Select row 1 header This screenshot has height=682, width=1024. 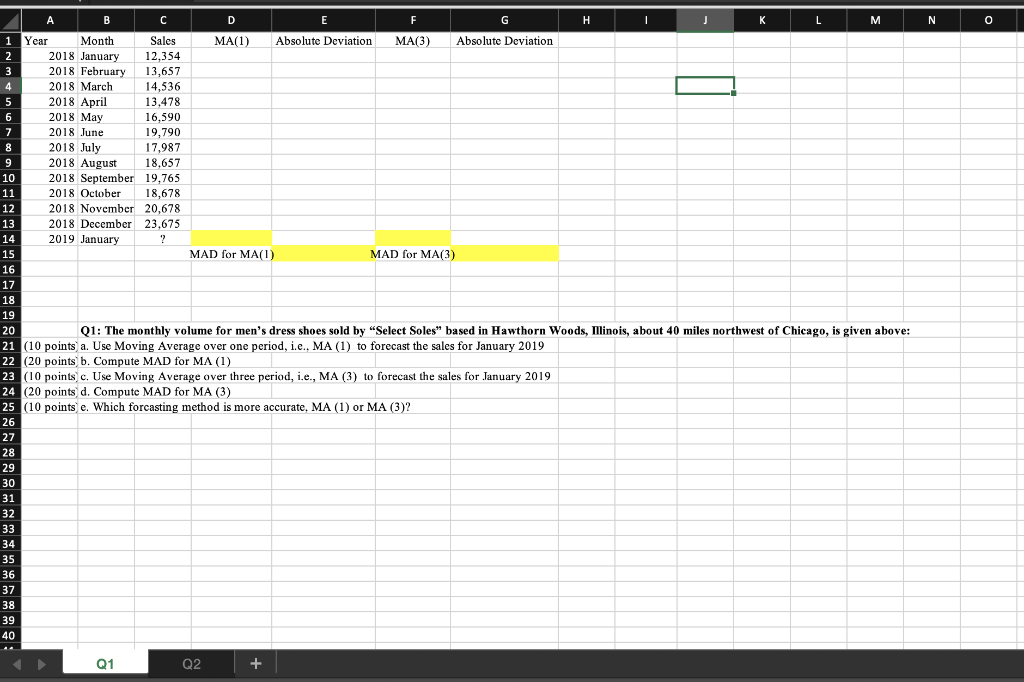click(x=8, y=41)
